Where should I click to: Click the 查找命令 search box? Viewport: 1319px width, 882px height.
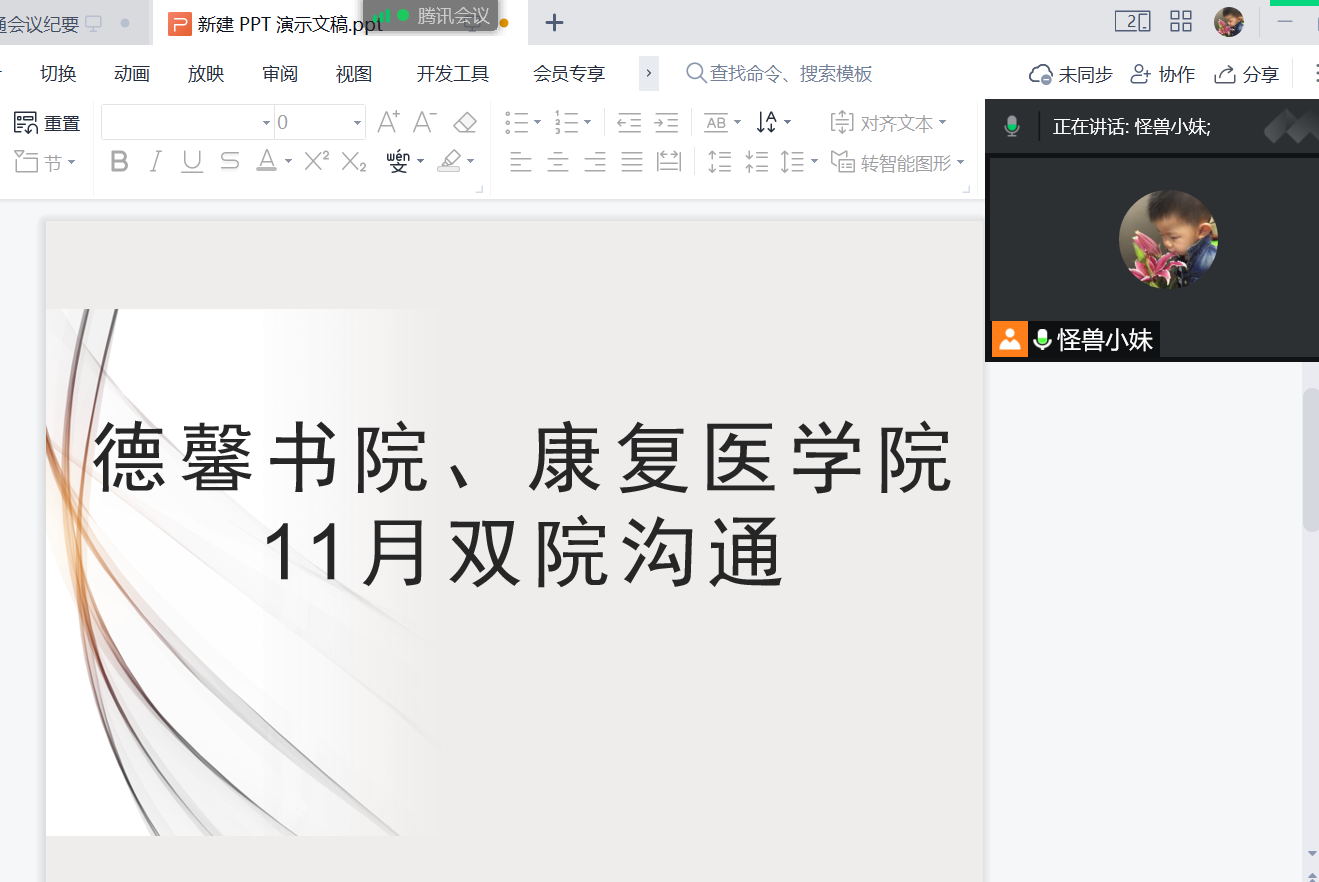click(x=790, y=74)
